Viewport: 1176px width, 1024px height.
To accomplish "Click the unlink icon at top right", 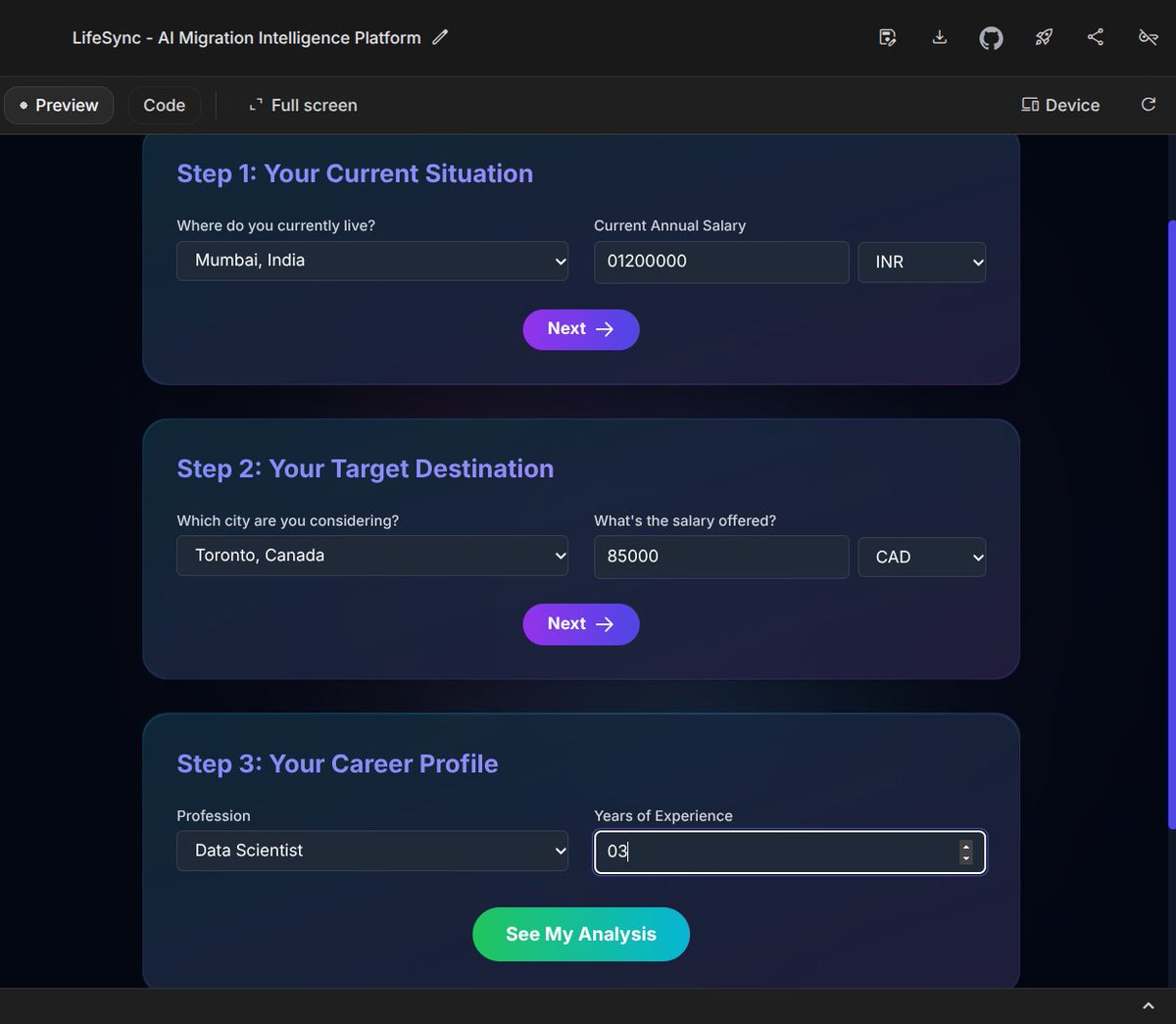I will (x=1148, y=37).
